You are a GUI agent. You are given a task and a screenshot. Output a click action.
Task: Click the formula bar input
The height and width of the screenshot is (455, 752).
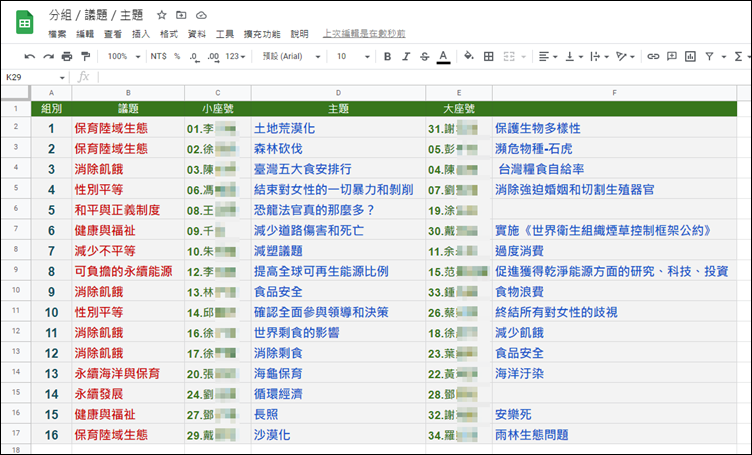pos(422,77)
